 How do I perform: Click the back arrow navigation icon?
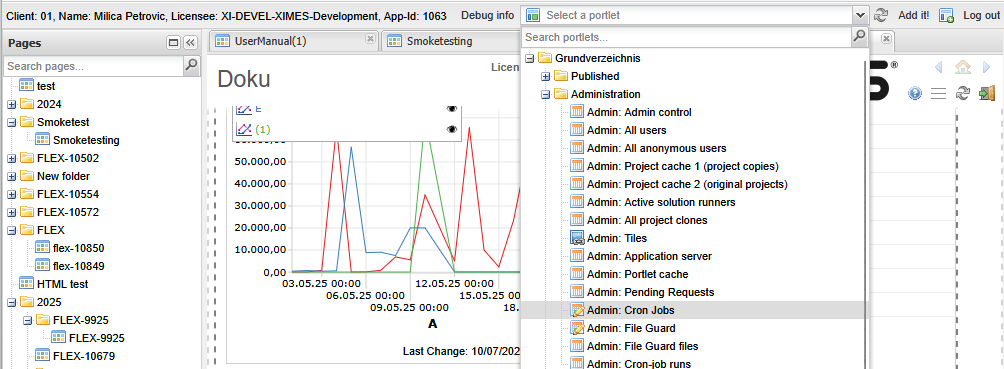tap(939, 67)
